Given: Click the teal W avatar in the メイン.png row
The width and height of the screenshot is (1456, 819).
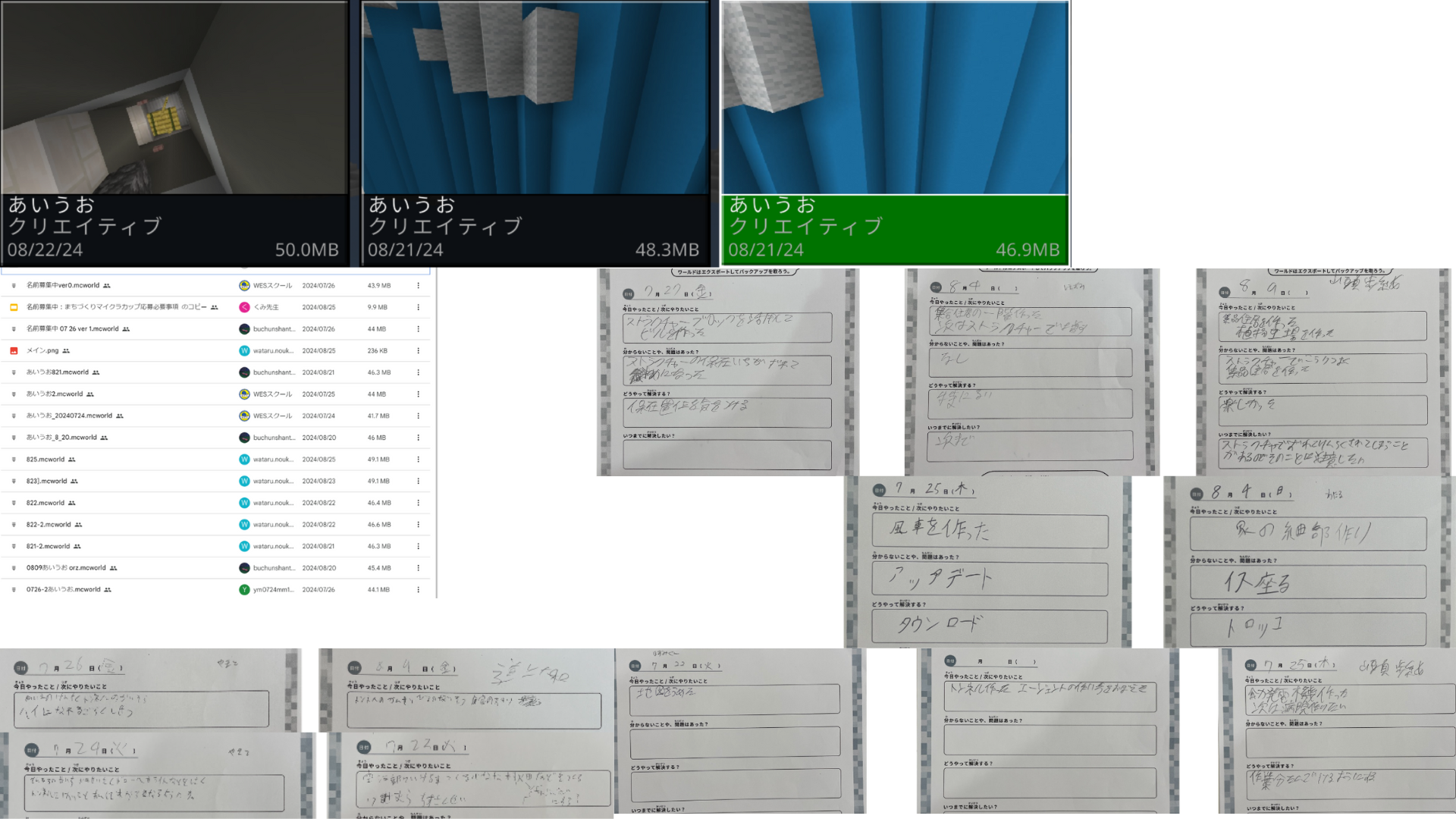Looking at the screenshot, I should coord(244,351).
